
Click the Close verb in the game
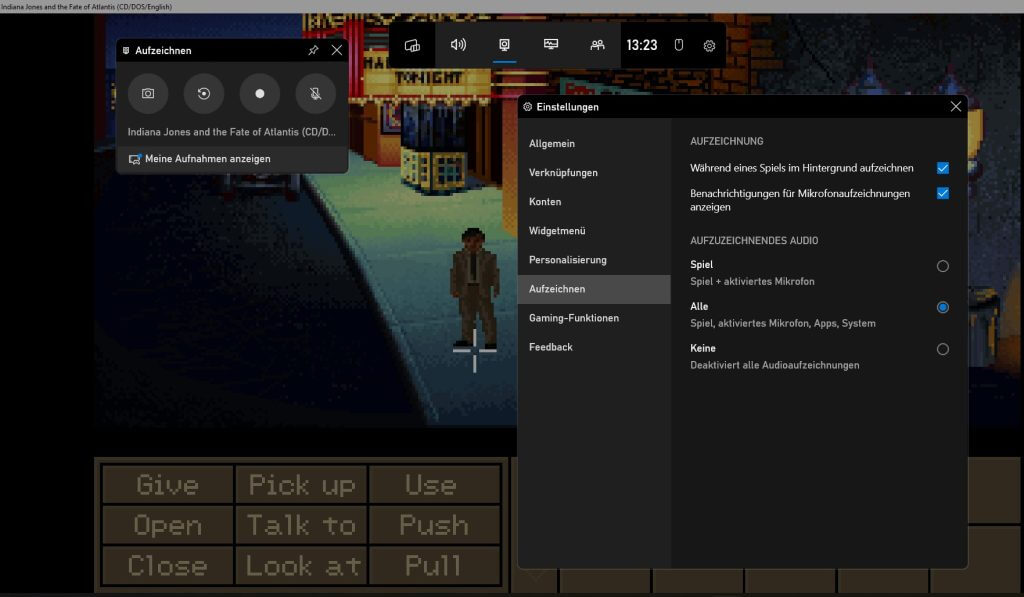coord(168,566)
